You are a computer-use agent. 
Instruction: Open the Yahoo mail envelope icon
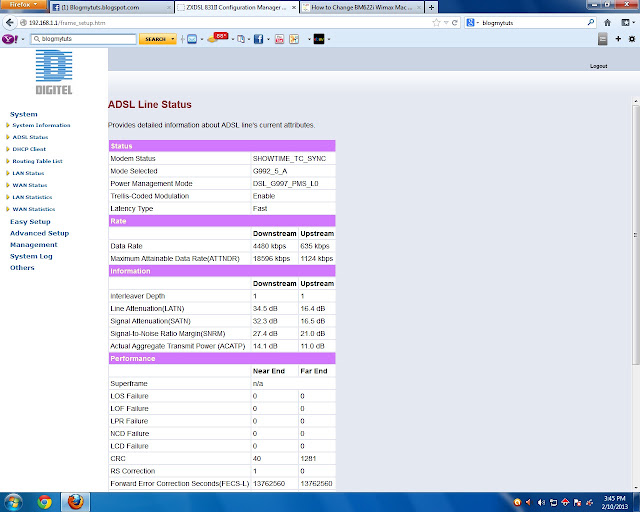click(x=192, y=39)
